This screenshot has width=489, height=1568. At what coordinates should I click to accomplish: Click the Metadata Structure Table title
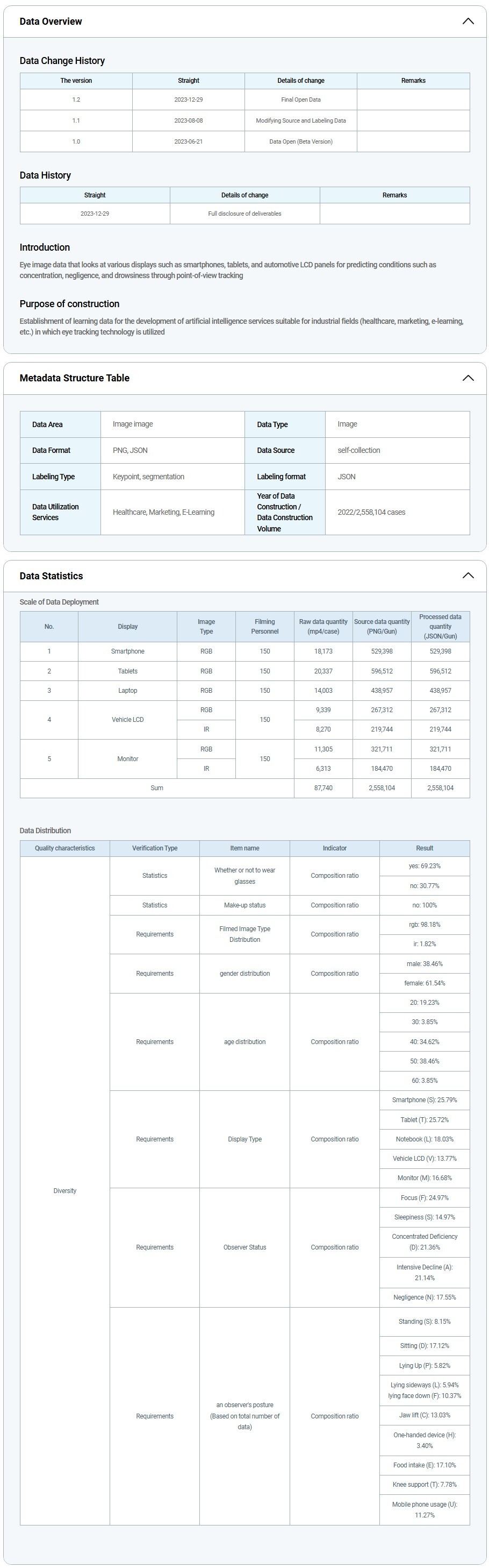tap(74, 378)
